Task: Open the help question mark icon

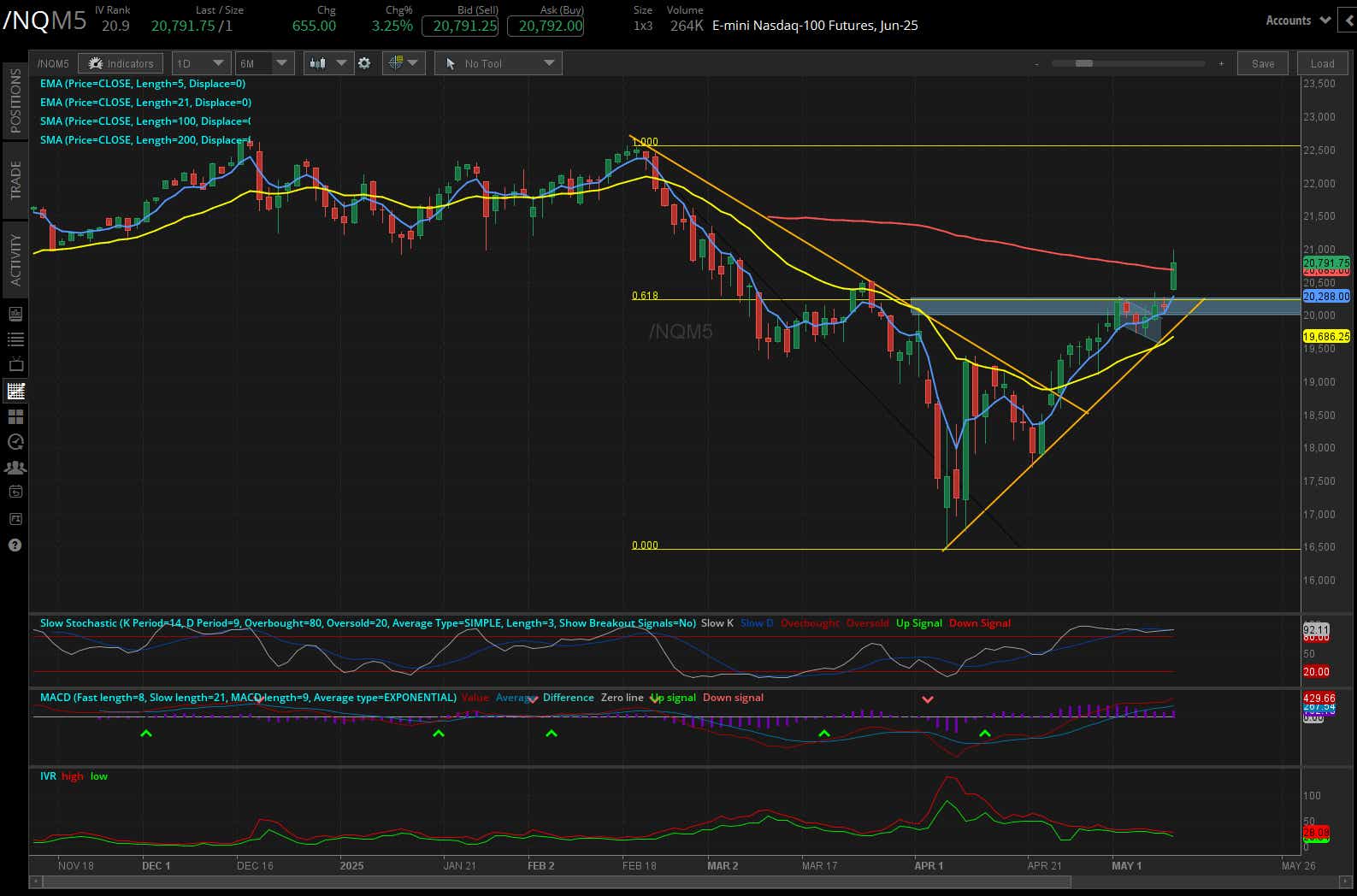Action: (x=15, y=545)
